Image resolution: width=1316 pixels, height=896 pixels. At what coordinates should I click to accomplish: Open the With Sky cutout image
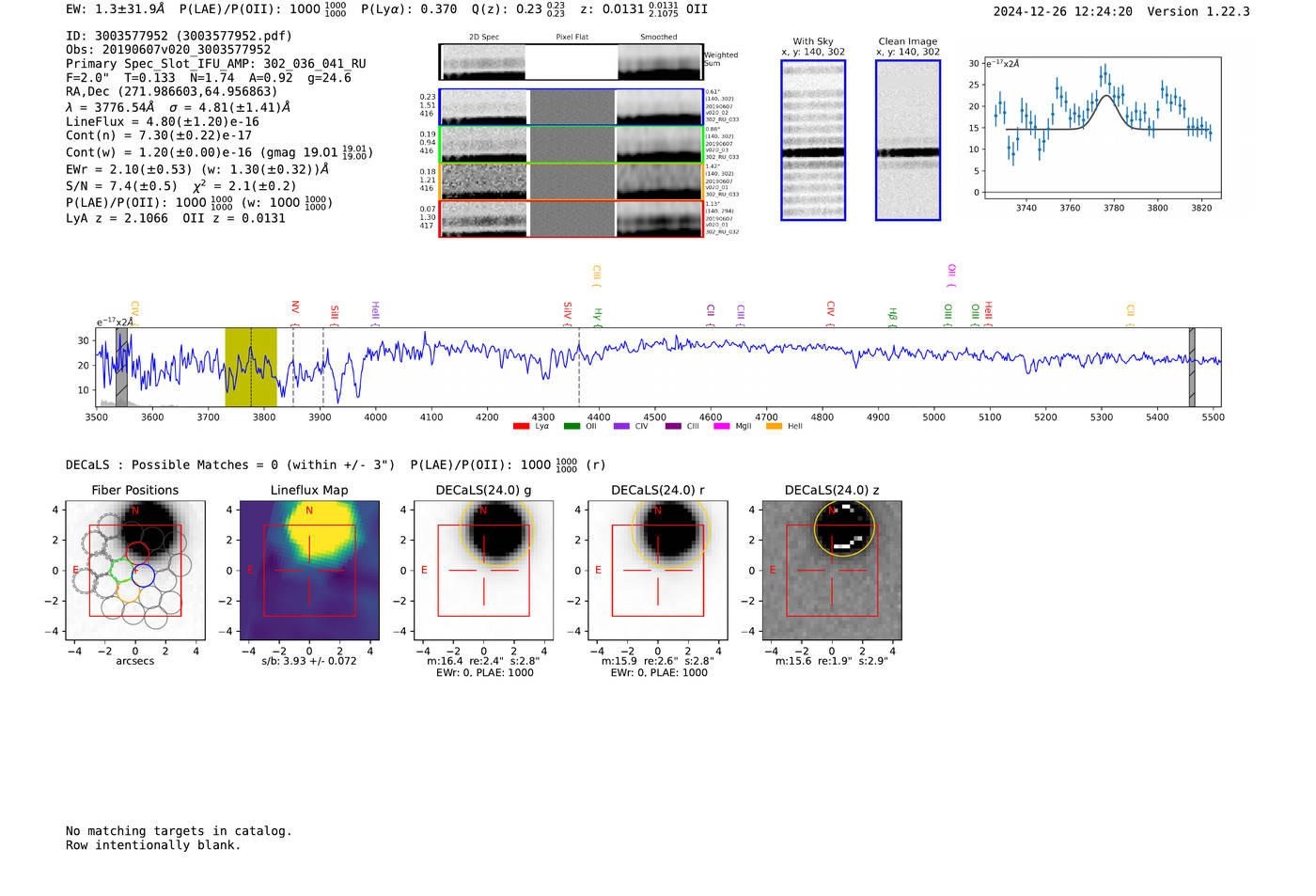(x=813, y=140)
